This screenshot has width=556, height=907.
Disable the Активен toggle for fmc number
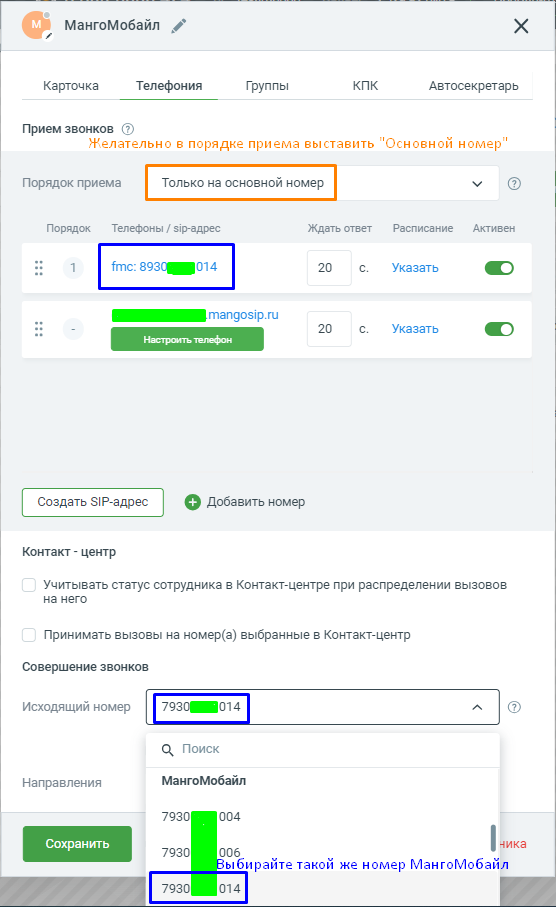pyautogui.click(x=499, y=268)
